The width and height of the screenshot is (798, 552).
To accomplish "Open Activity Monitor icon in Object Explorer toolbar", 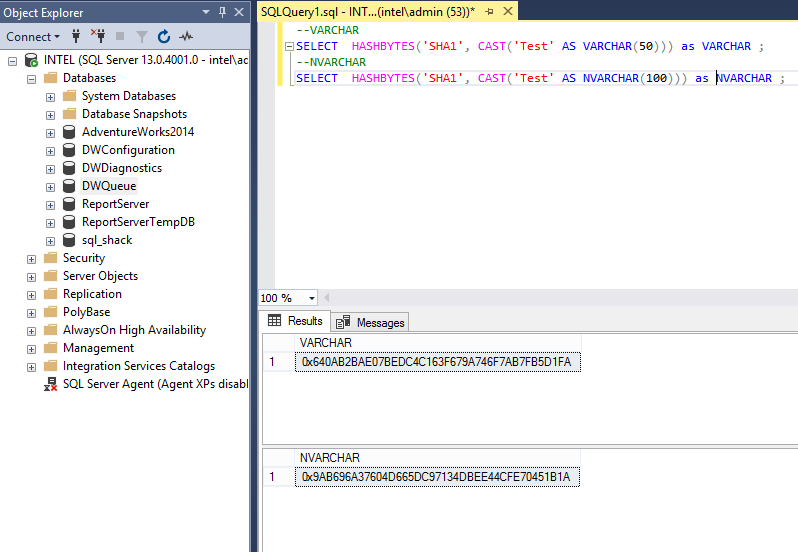I will [186, 37].
